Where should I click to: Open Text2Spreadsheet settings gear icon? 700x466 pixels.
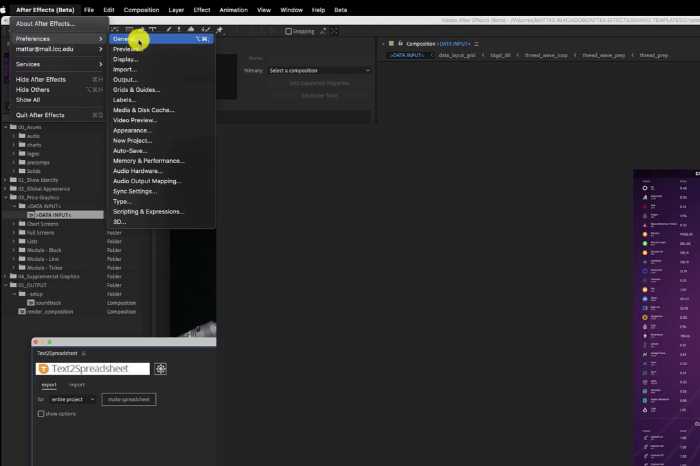point(161,369)
